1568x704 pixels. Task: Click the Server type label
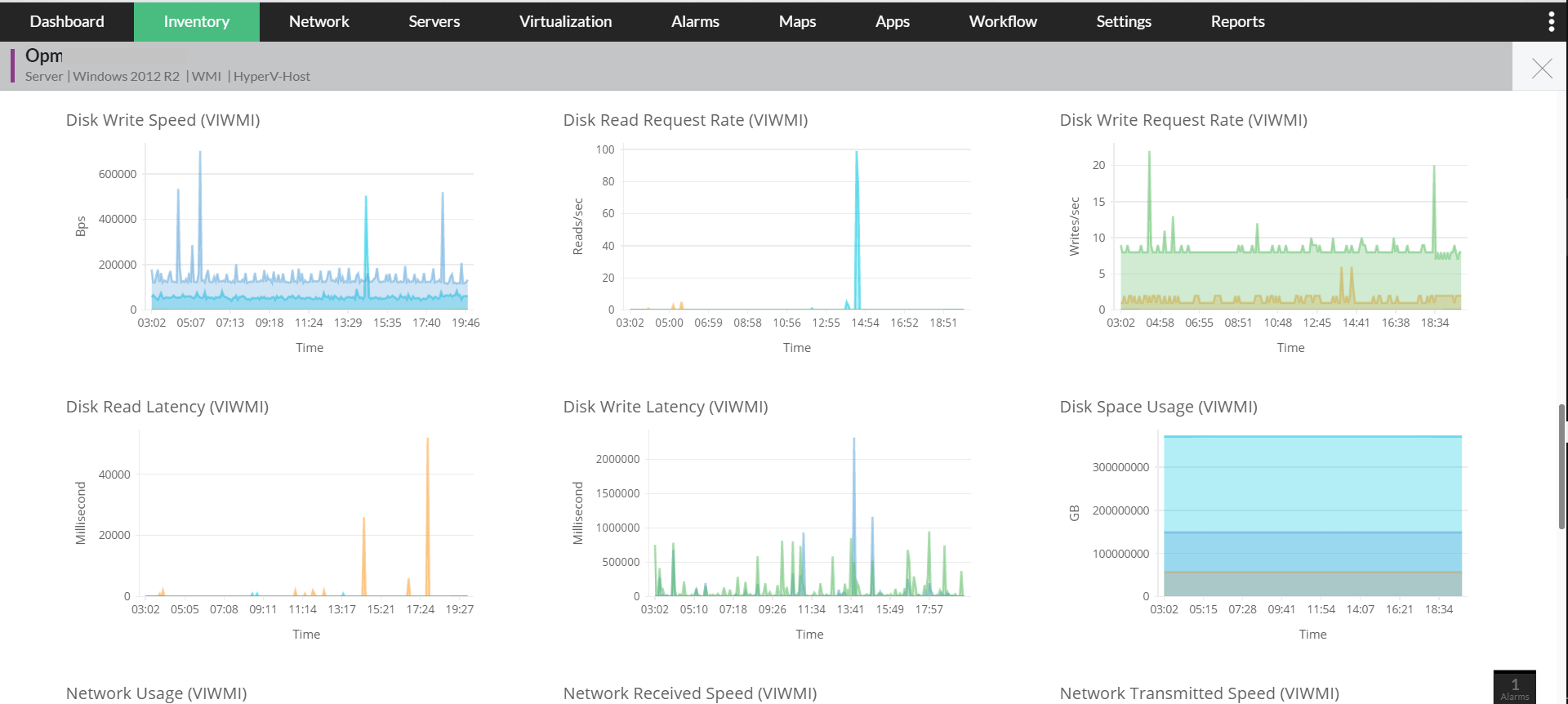point(44,76)
